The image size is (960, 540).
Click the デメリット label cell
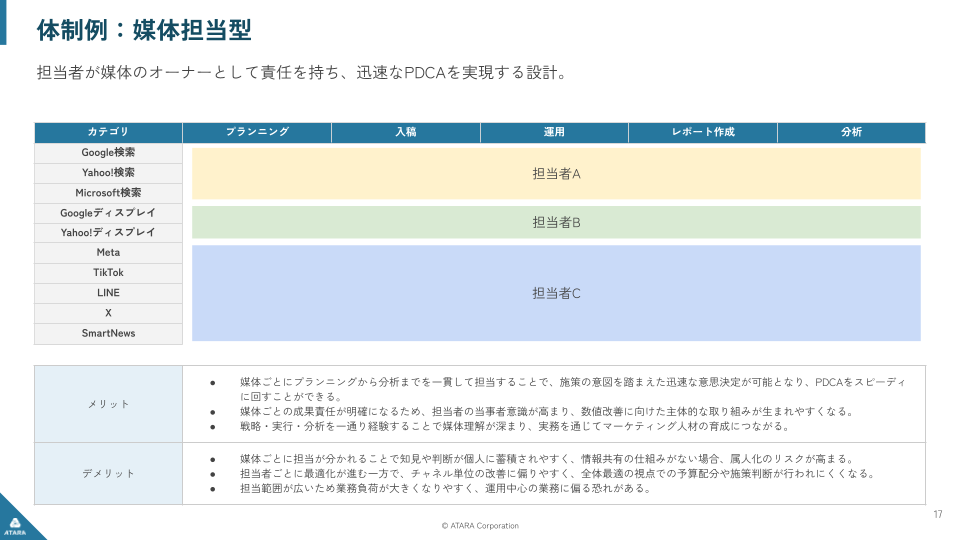click(108, 474)
